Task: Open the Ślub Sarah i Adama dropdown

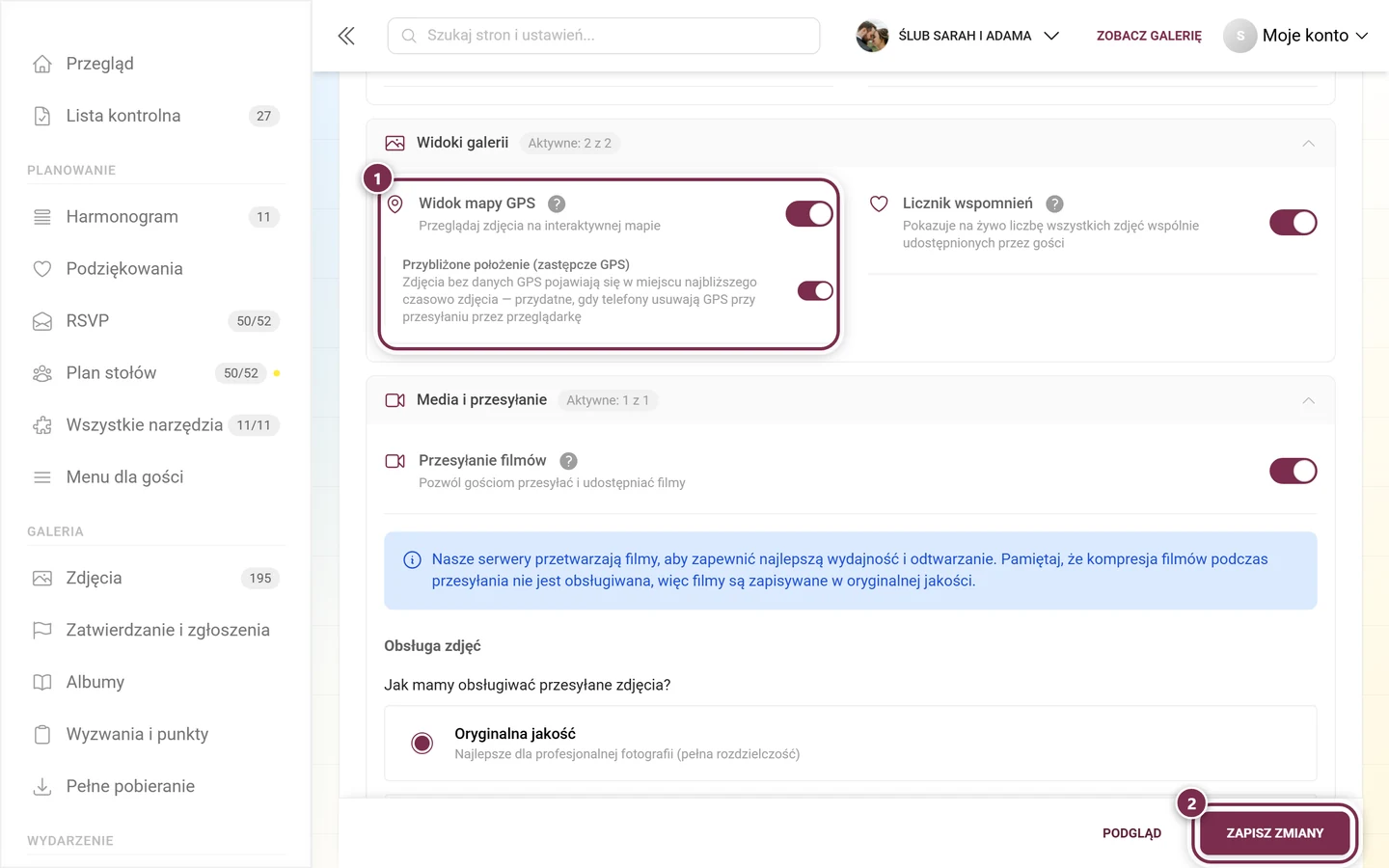Action: click(958, 36)
